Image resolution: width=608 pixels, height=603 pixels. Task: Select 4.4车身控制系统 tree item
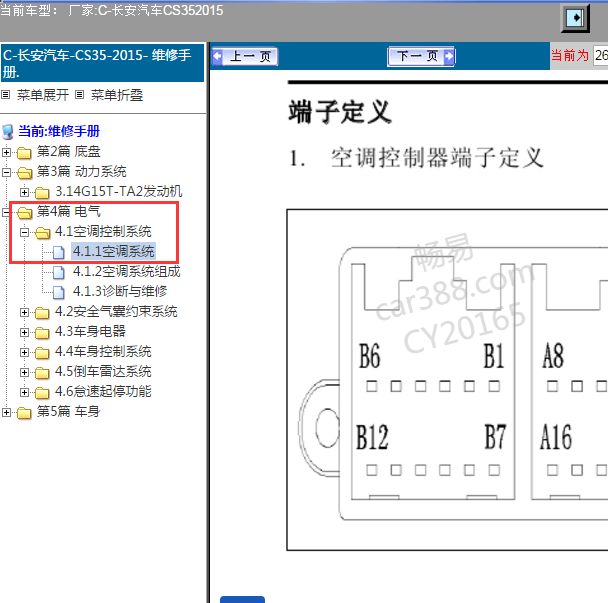pyautogui.click(x=103, y=352)
